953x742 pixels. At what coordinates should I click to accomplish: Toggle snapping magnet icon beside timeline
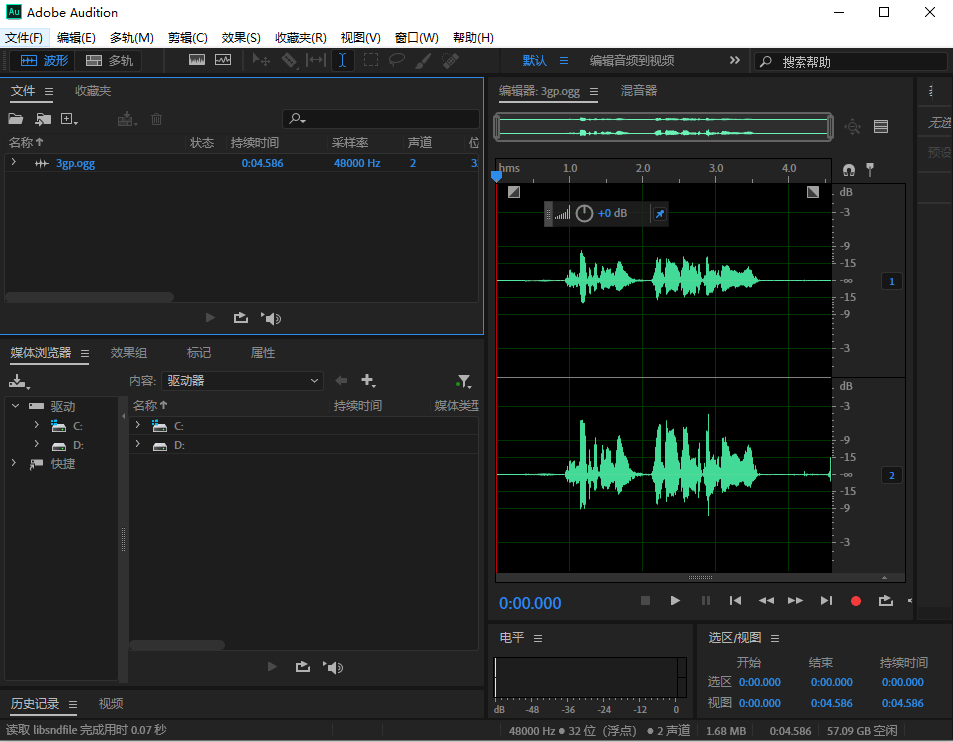coord(849,170)
